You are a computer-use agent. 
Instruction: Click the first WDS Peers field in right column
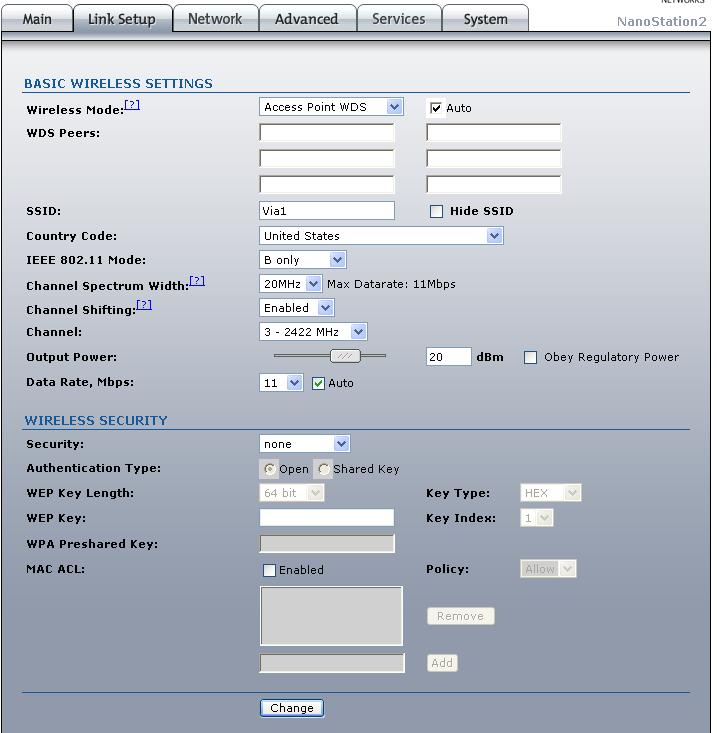(x=494, y=133)
